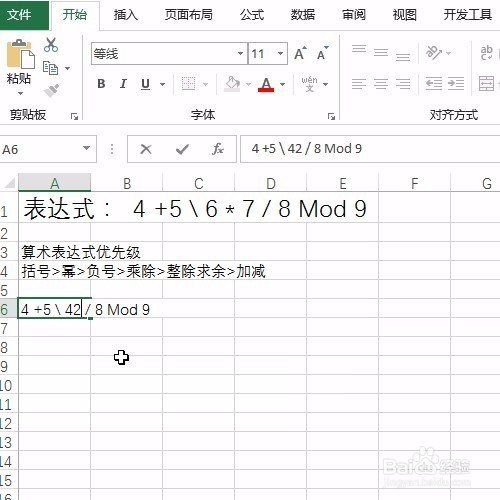The height and width of the screenshot is (500, 500).
Task: Select column B header
Action: [127, 184]
